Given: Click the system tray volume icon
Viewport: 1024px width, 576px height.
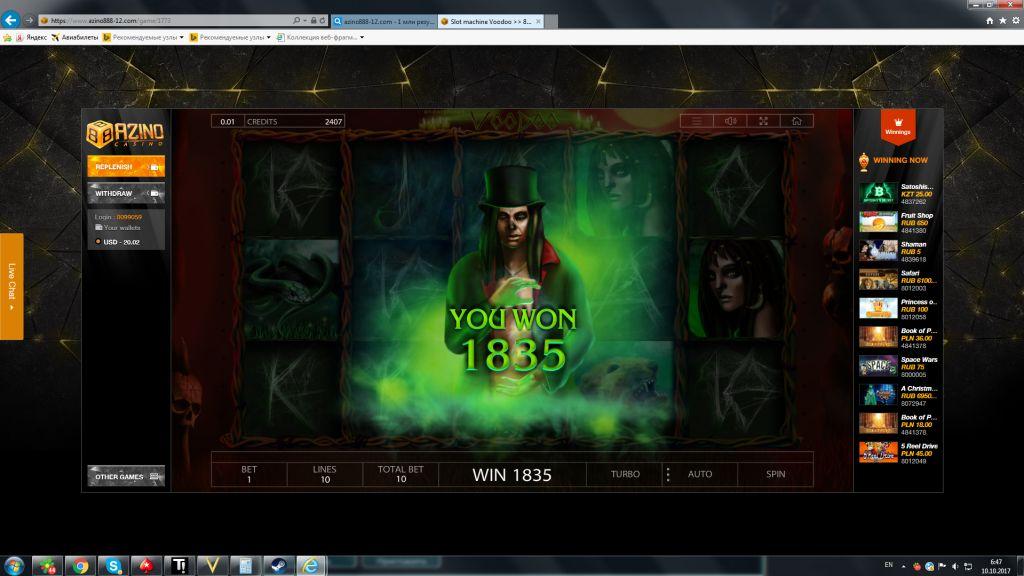Looking at the screenshot, I should 955,566.
